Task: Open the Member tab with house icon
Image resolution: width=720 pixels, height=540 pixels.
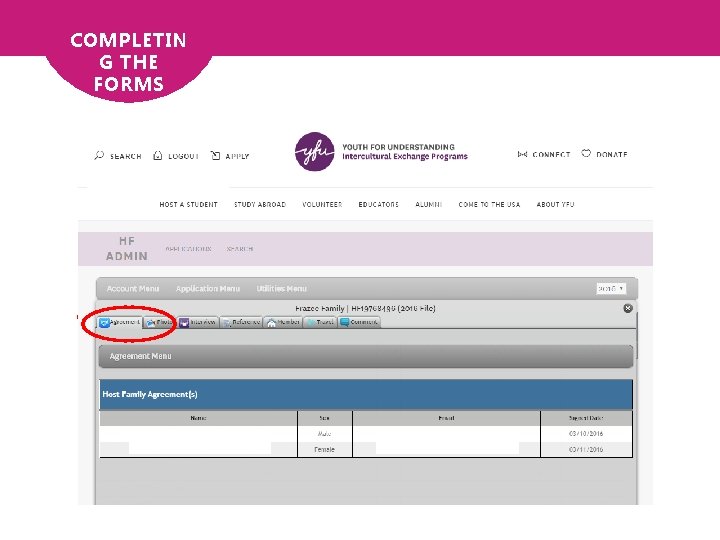Action: click(x=283, y=322)
